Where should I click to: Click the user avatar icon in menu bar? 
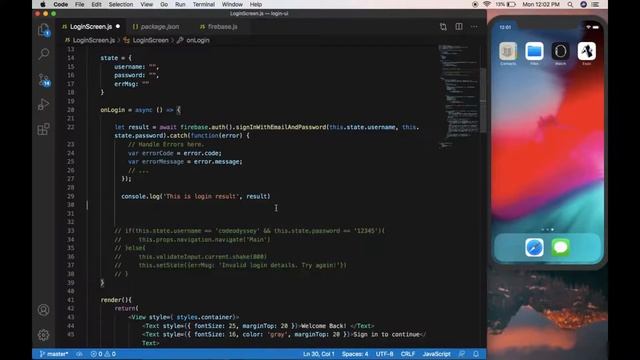[x=584, y=4]
